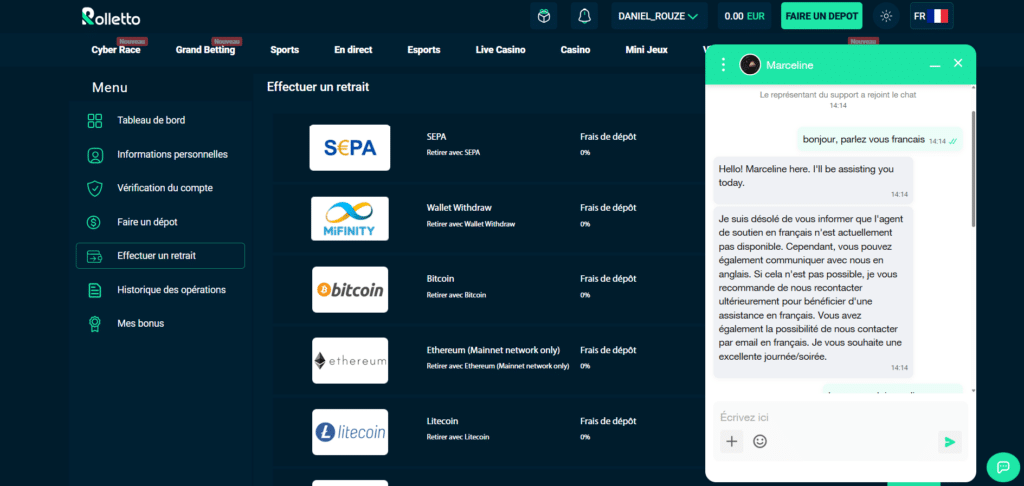Screen dimensions: 1024x486
Task: Click the floating live chat bubble icon
Action: pos(1002,466)
